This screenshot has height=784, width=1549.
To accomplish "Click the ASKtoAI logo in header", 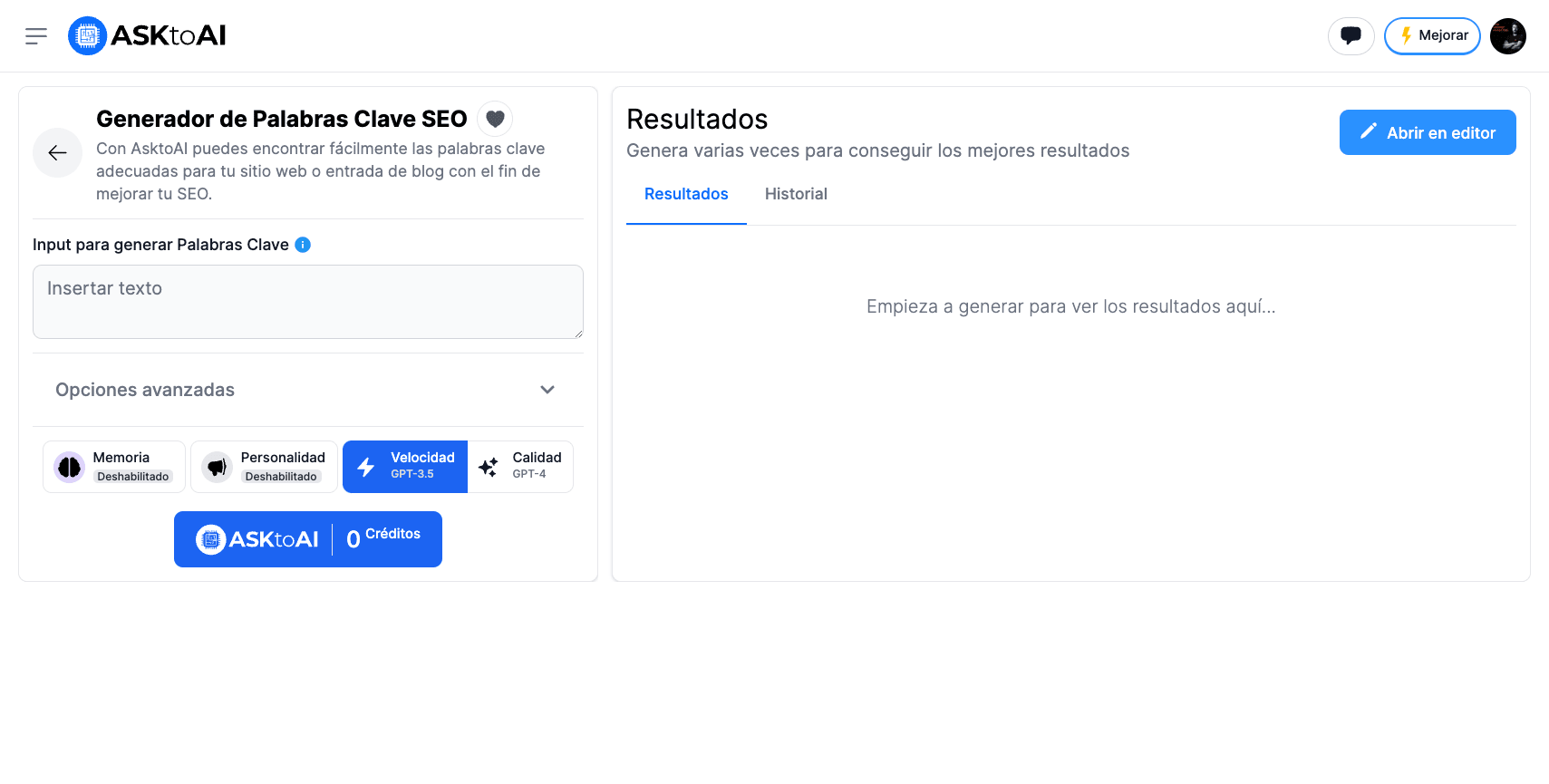I will (x=147, y=36).
